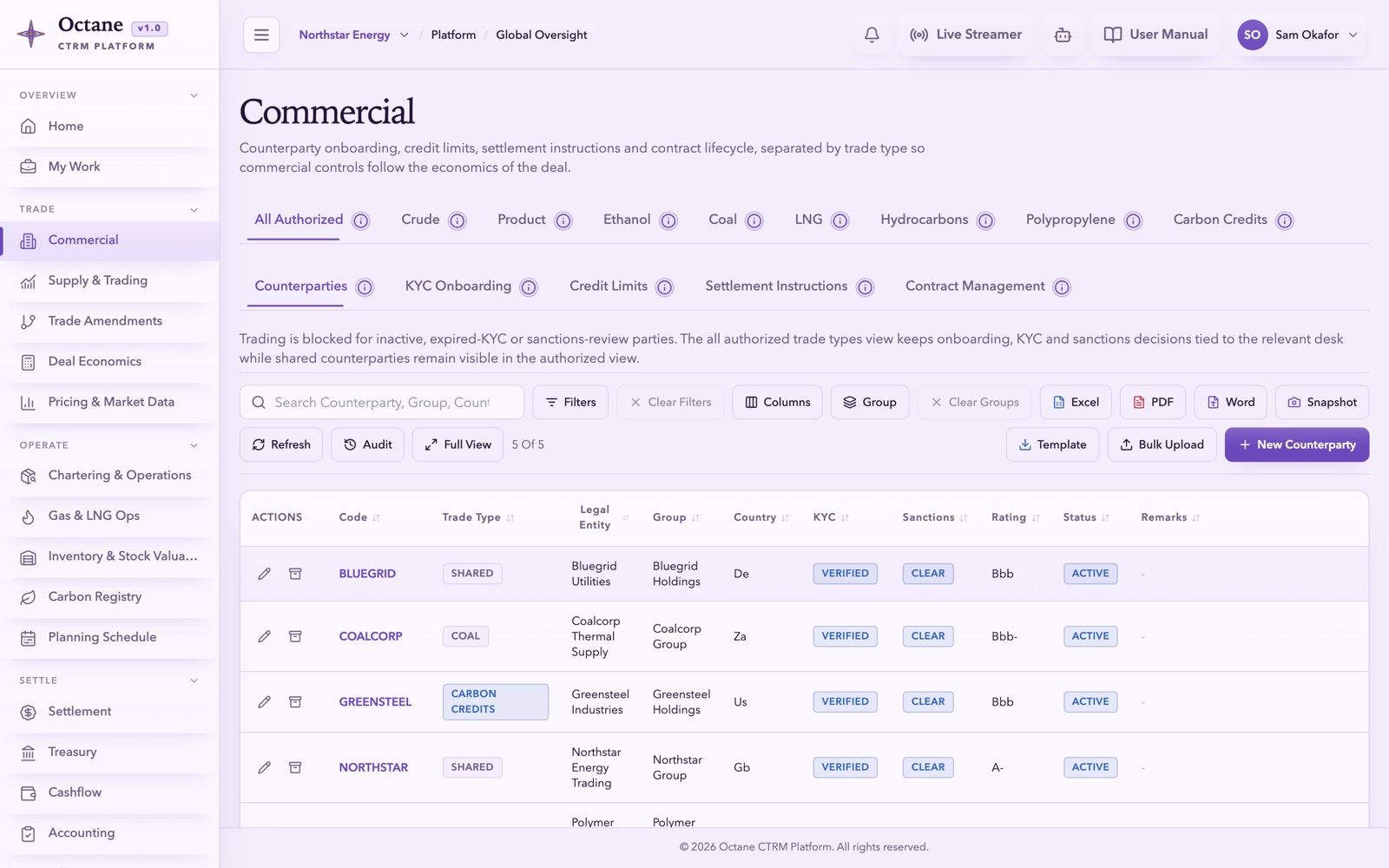This screenshot has width=1389, height=868.
Task: Open the Credit Limits tab
Action: [609, 286]
